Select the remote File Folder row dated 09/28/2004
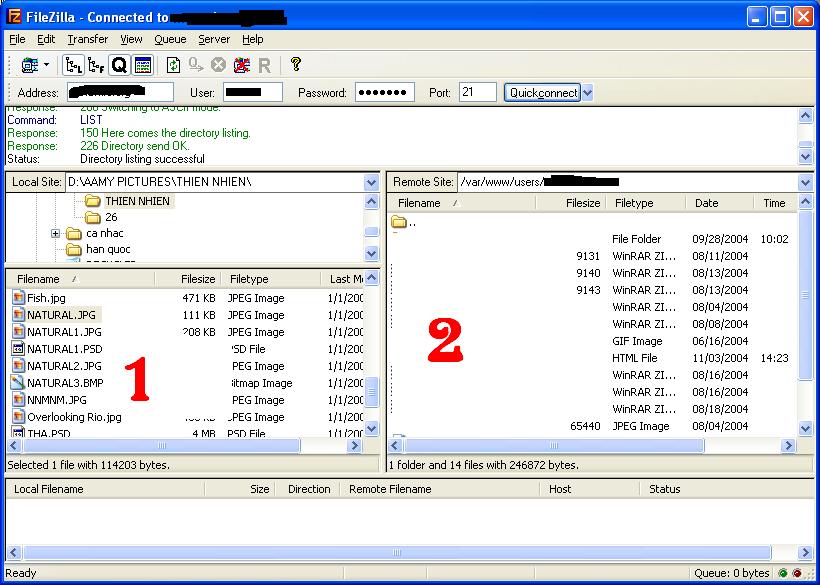This screenshot has height=585, width=820. 594,239
